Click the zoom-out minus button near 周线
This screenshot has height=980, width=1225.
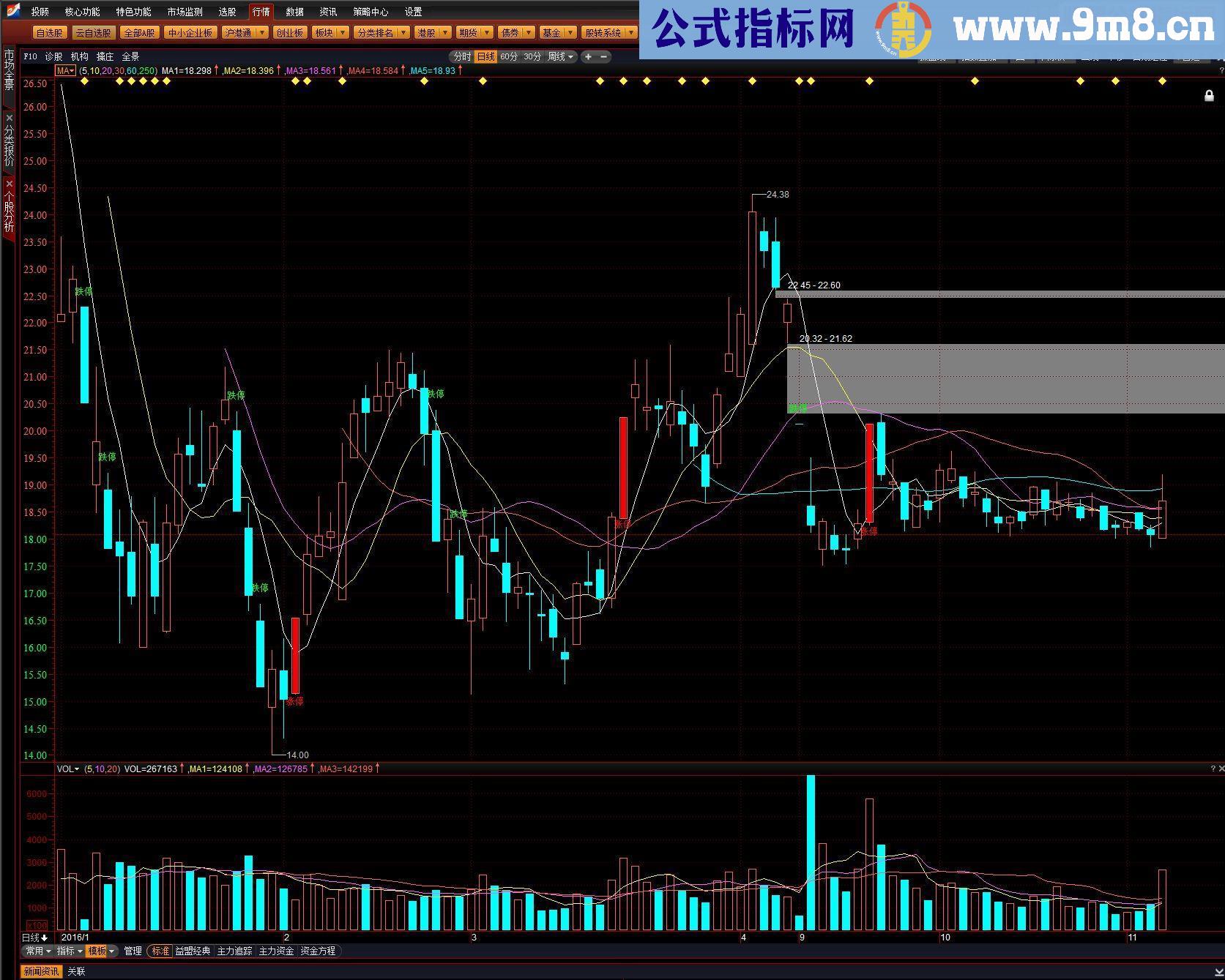pyautogui.click(x=604, y=56)
